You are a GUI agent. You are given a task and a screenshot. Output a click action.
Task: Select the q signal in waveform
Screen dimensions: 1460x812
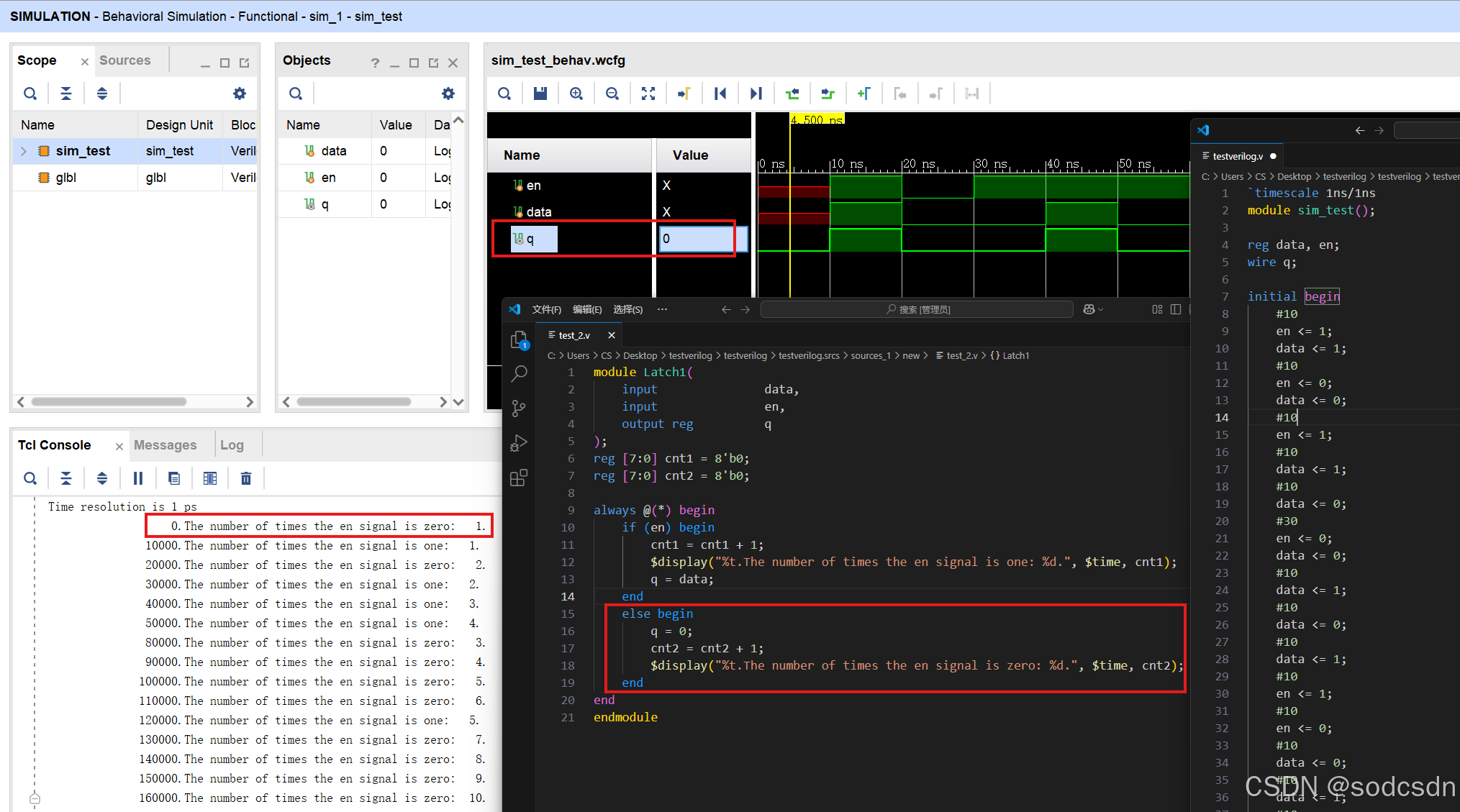tap(531, 239)
